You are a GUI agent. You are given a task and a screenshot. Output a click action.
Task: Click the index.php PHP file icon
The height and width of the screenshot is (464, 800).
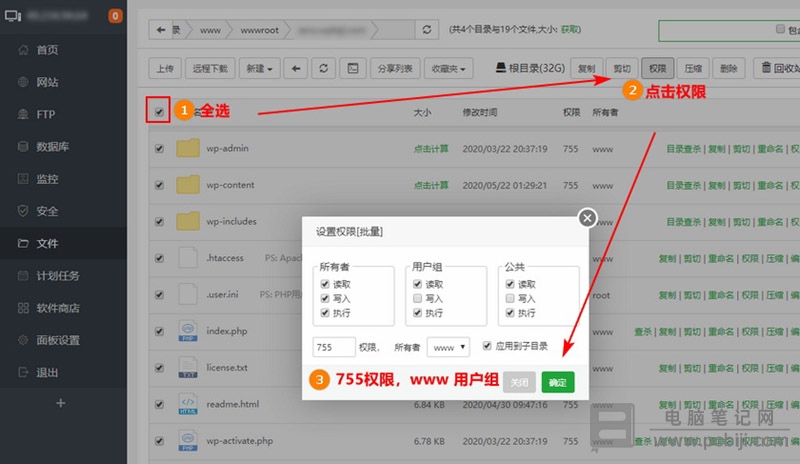pos(188,331)
